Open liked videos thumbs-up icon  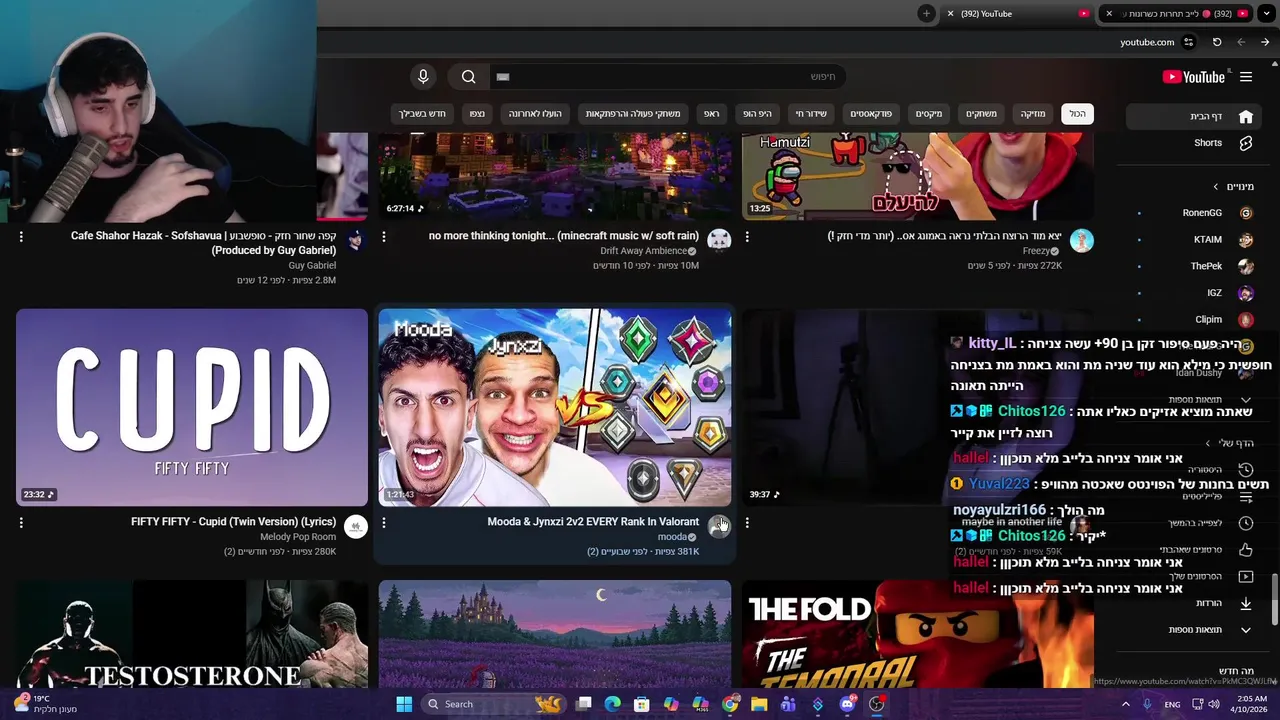[1246, 550]
